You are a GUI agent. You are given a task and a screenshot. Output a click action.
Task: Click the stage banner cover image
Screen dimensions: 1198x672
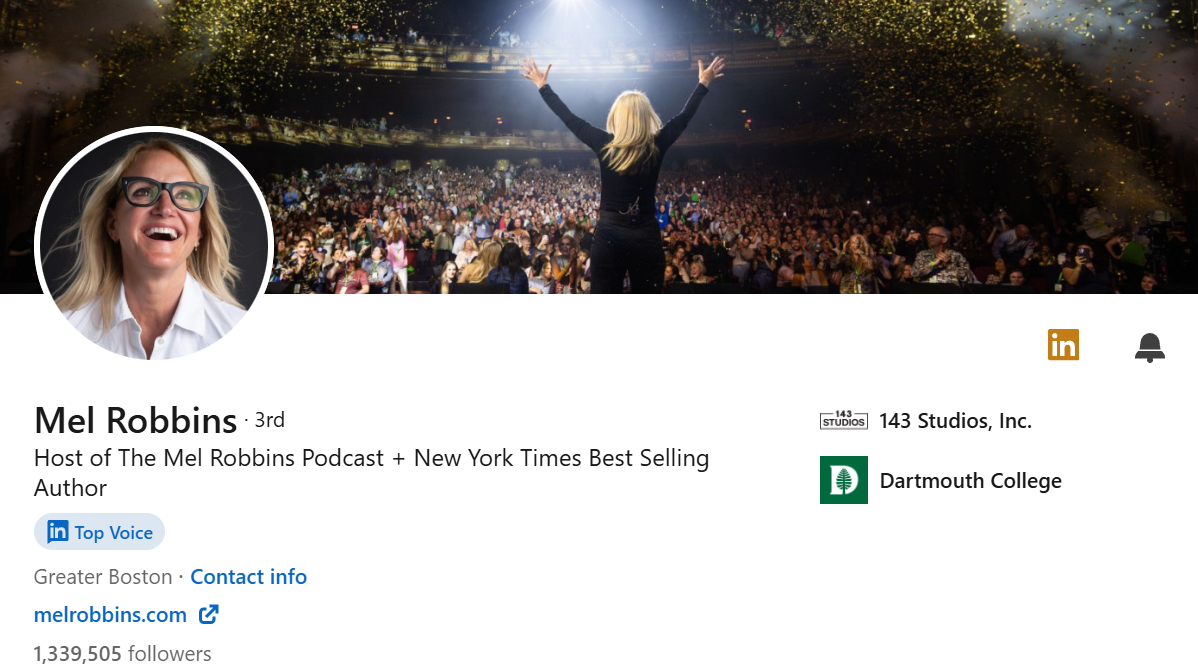point(599,150)
